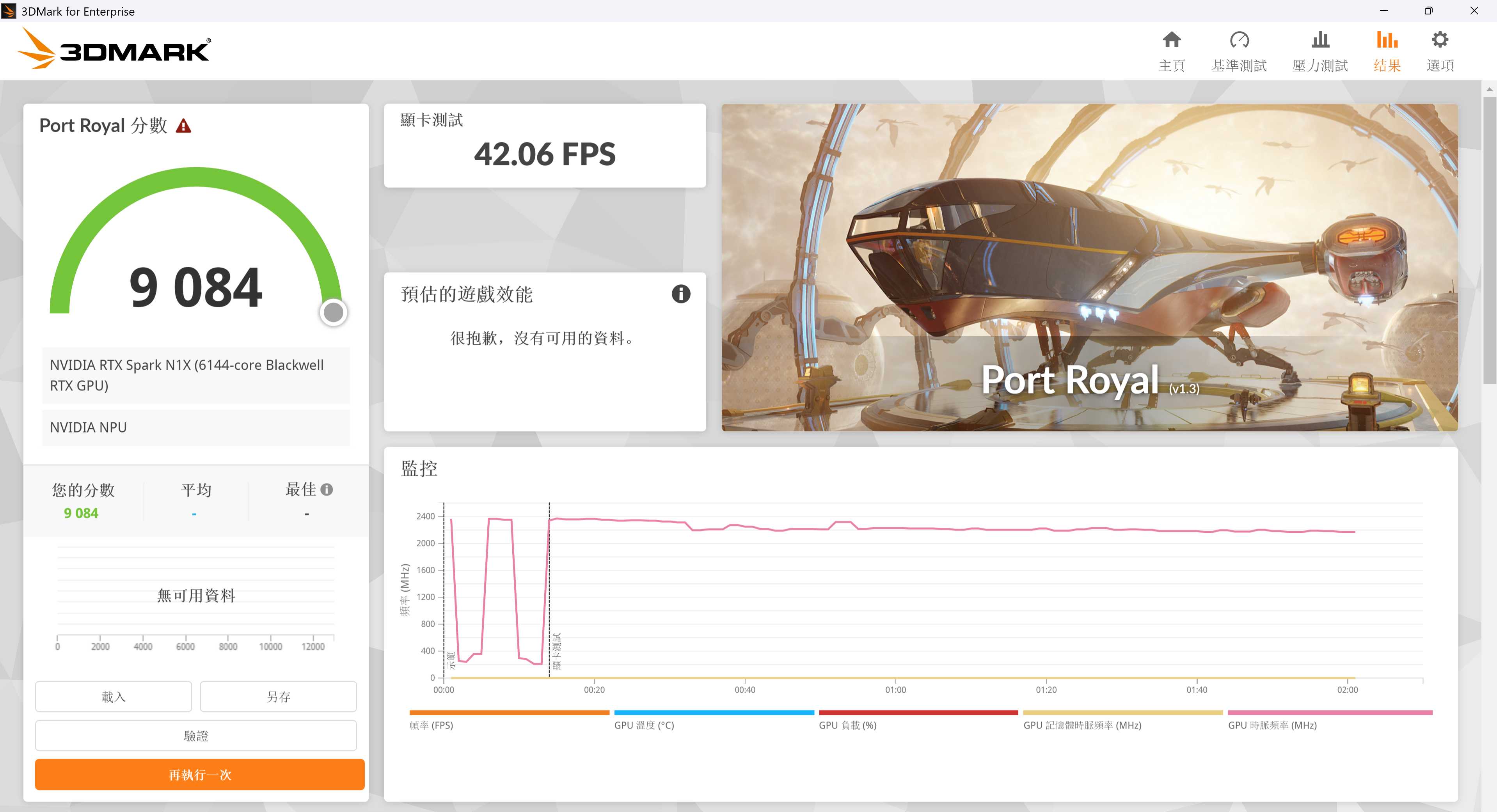Click the 載入 load button
Screen dimensions: 1497x812
(113, 697)
